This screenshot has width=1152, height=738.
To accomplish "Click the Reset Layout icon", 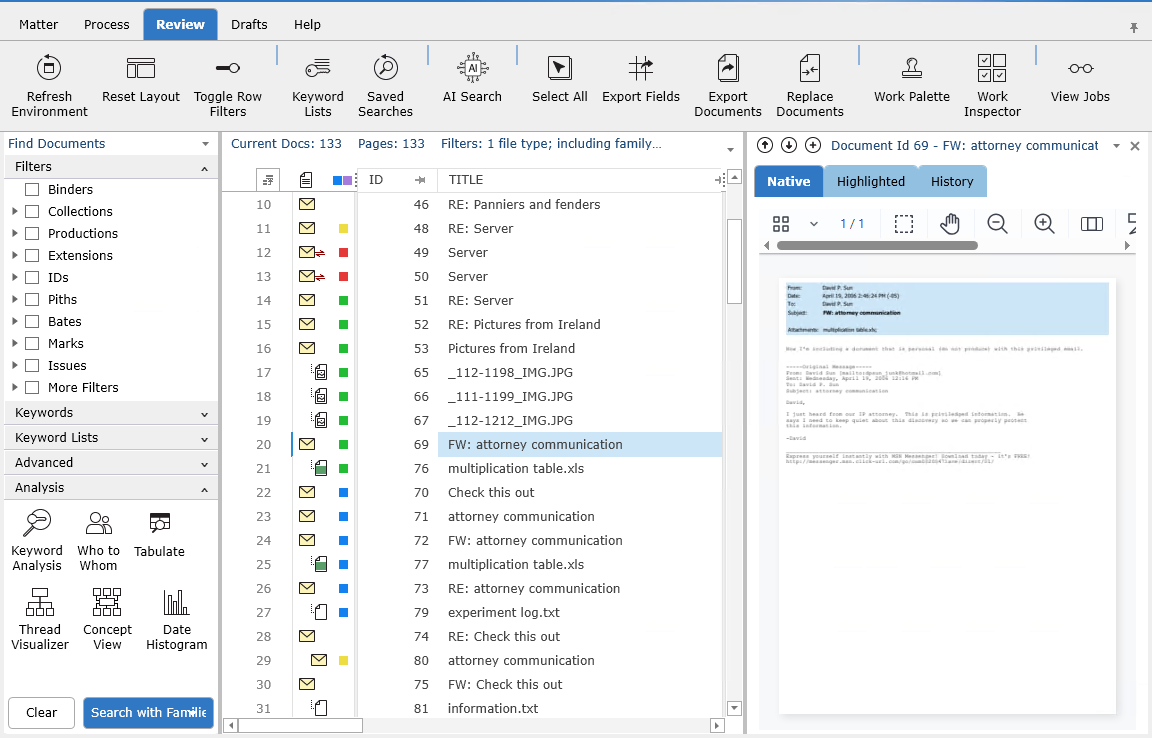I will click(x=140, y=68).
